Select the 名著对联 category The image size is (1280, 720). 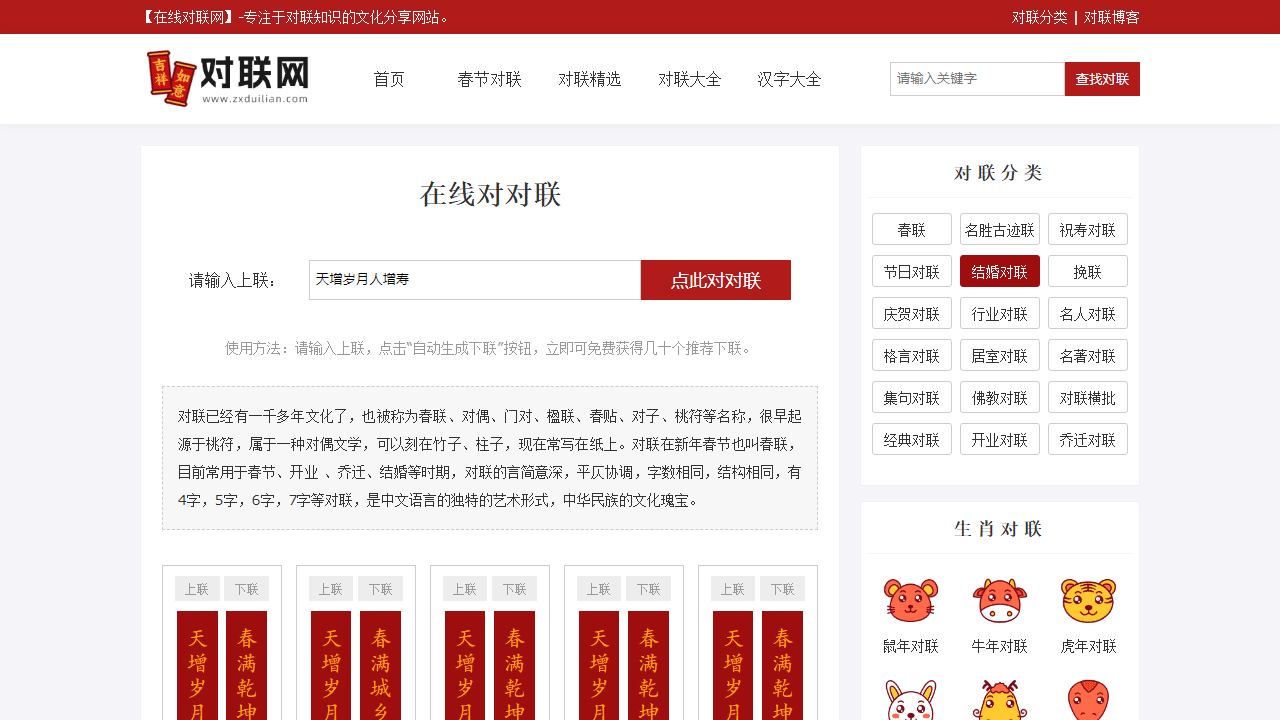[1088, 355]
